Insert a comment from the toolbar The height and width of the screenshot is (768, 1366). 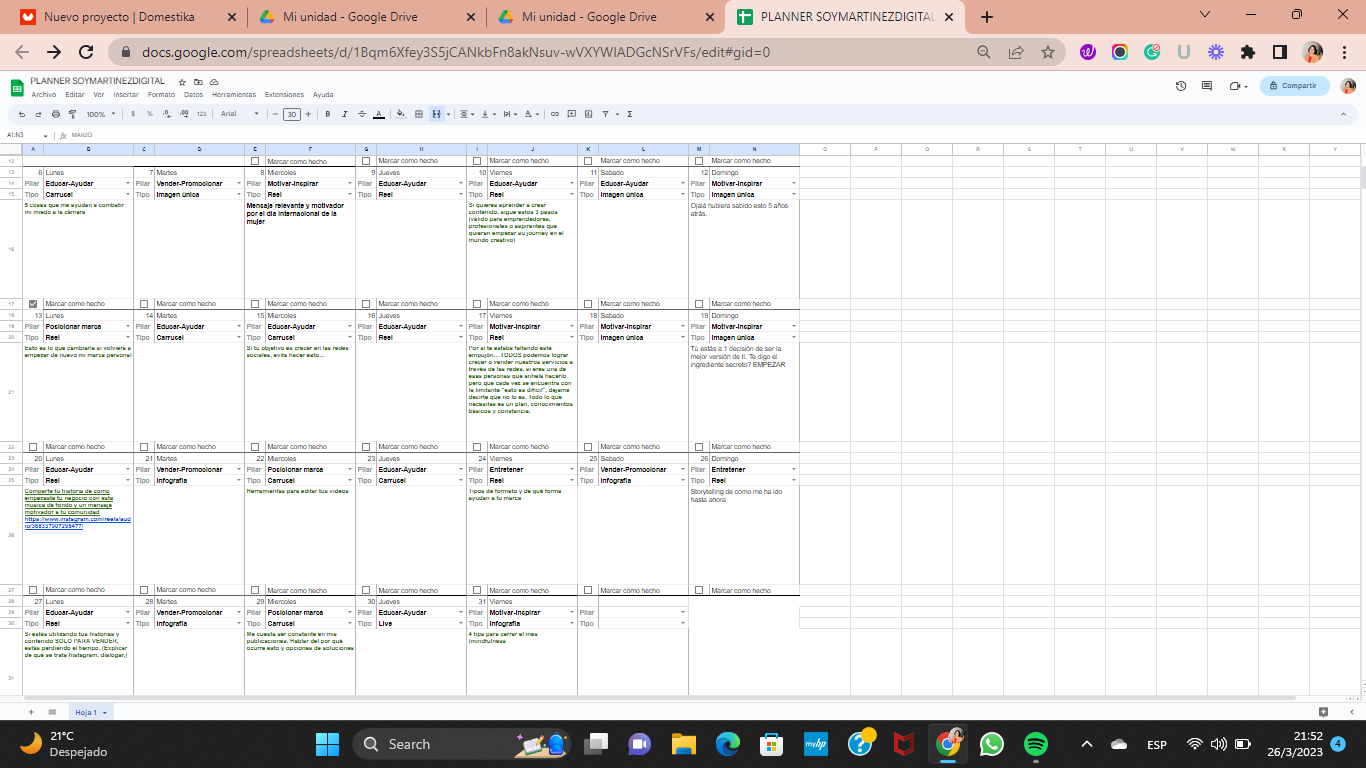click(571, 114)
